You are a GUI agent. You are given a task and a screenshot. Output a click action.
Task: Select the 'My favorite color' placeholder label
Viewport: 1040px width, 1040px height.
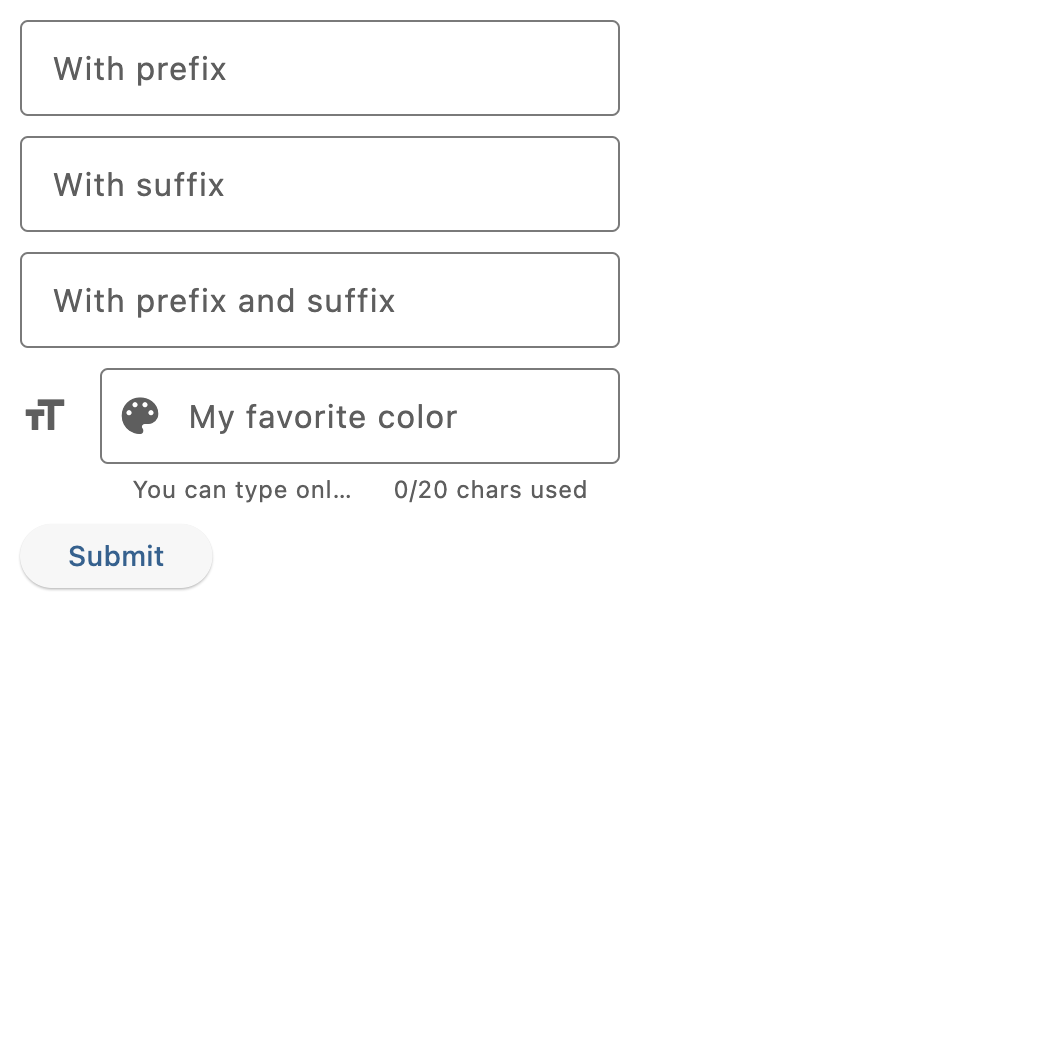[x=323, y=417]
